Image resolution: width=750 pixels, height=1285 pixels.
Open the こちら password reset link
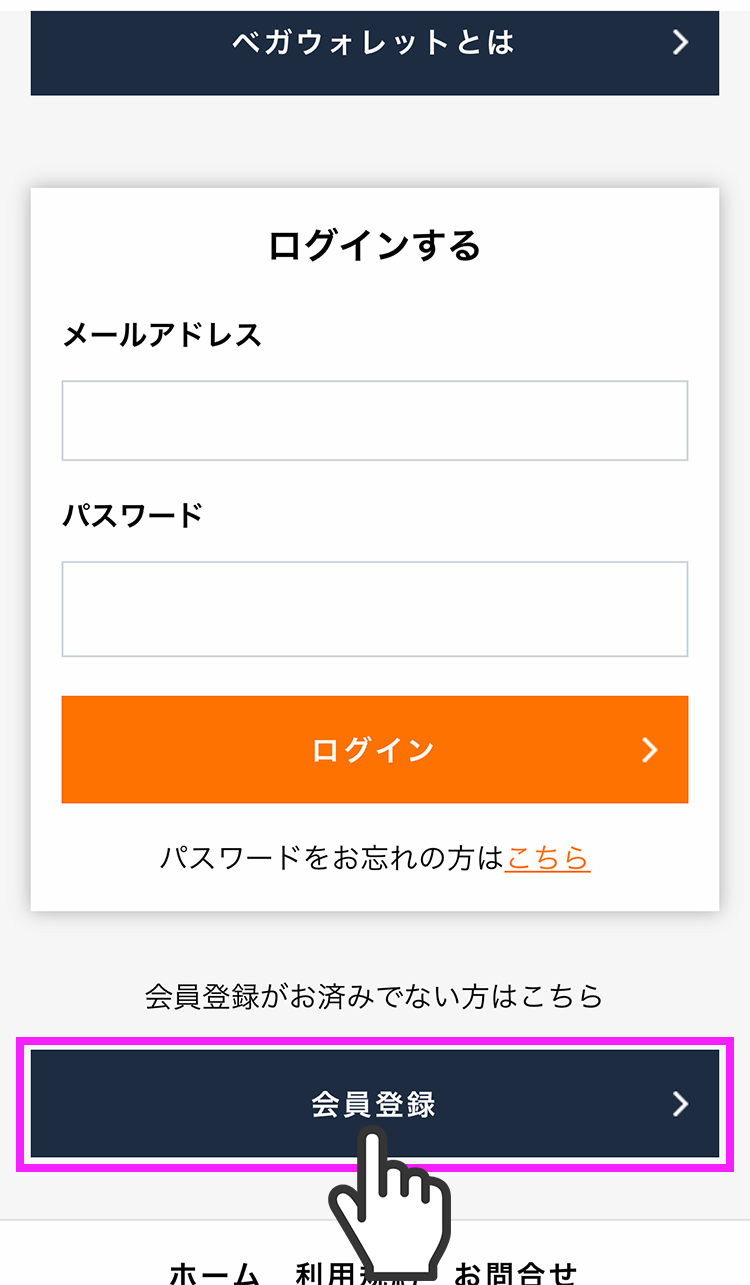(547, 858)
